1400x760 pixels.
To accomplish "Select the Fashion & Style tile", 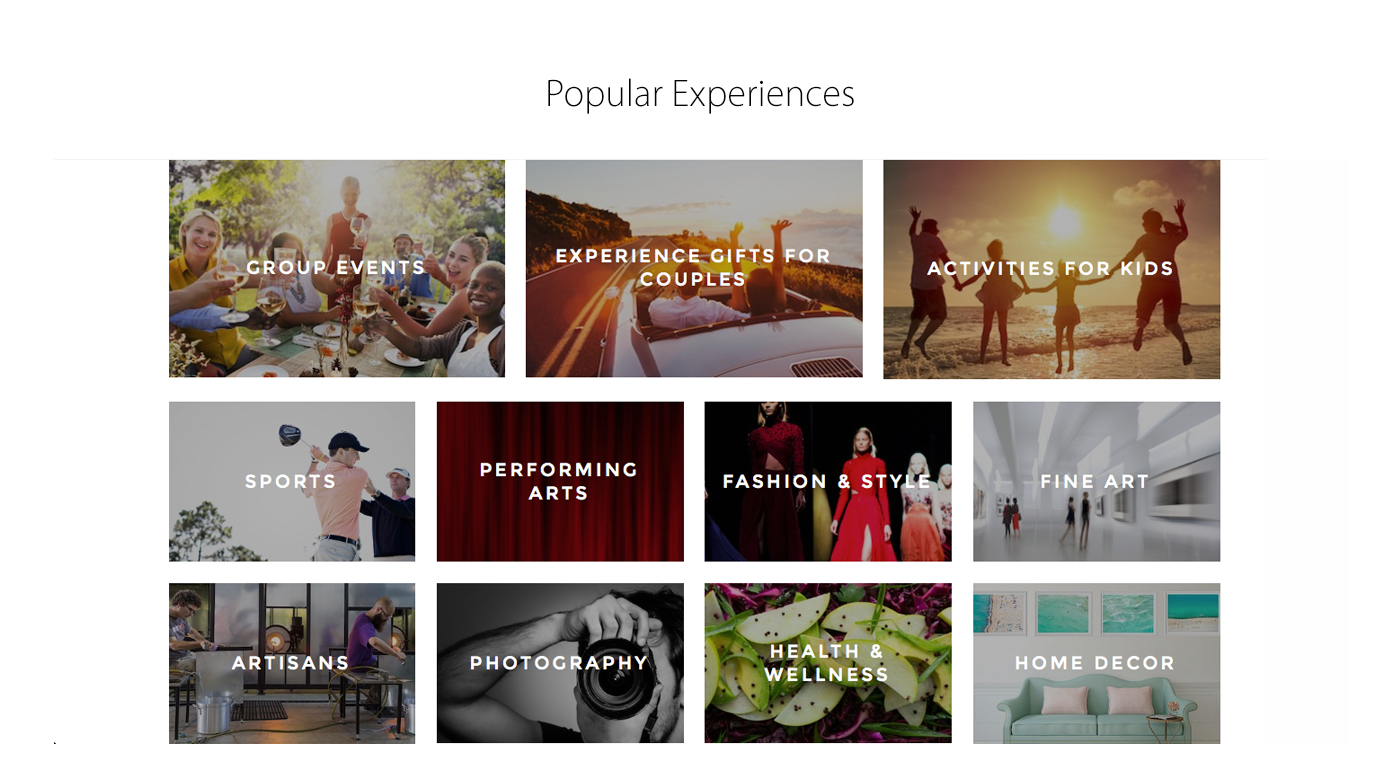I will pyautogui.click(x=827, y=520).
